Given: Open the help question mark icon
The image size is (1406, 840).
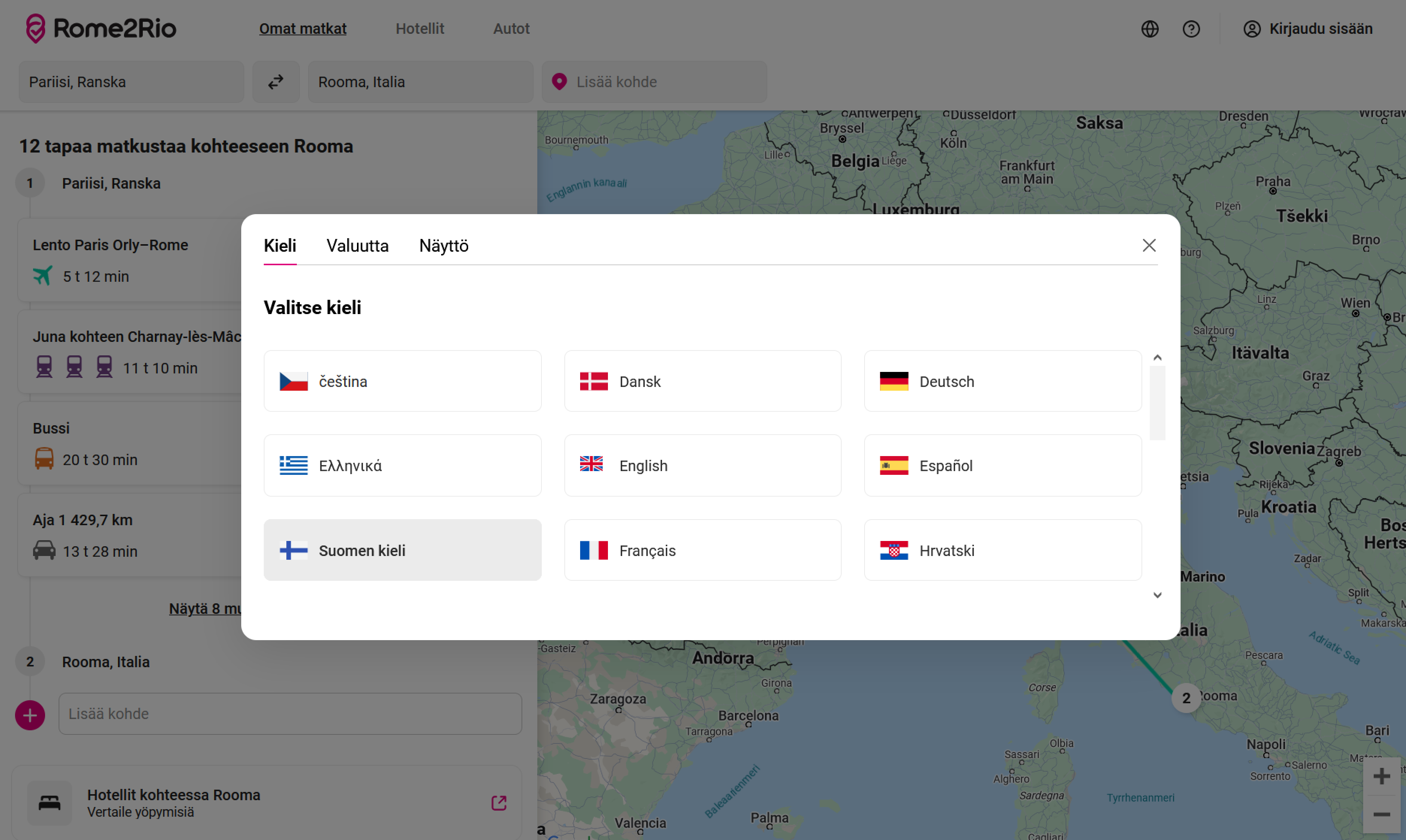Looking at the screenshot, I should tap(1191, 29).
